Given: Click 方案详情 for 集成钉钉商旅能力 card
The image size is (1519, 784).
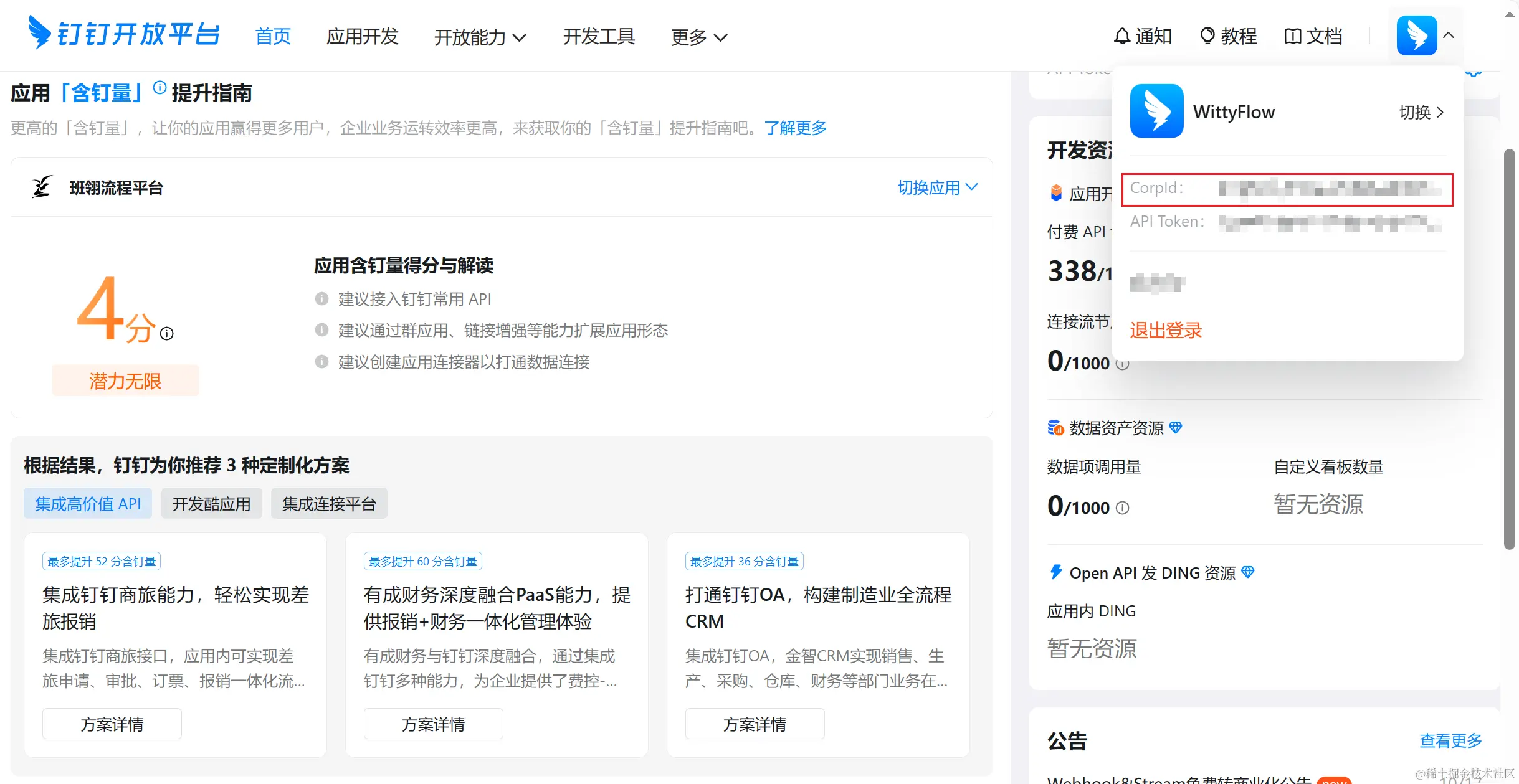Looking at the screenshot, I should point(112,724).
